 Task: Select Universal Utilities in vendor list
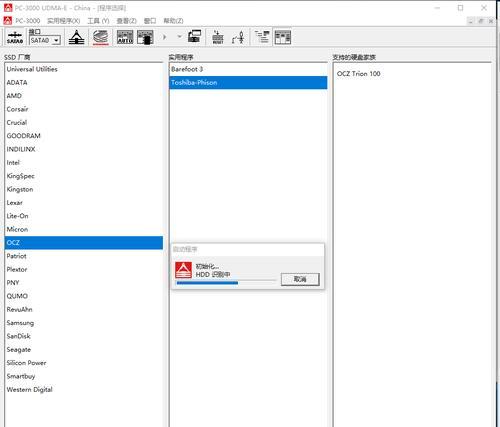[84, 69]
